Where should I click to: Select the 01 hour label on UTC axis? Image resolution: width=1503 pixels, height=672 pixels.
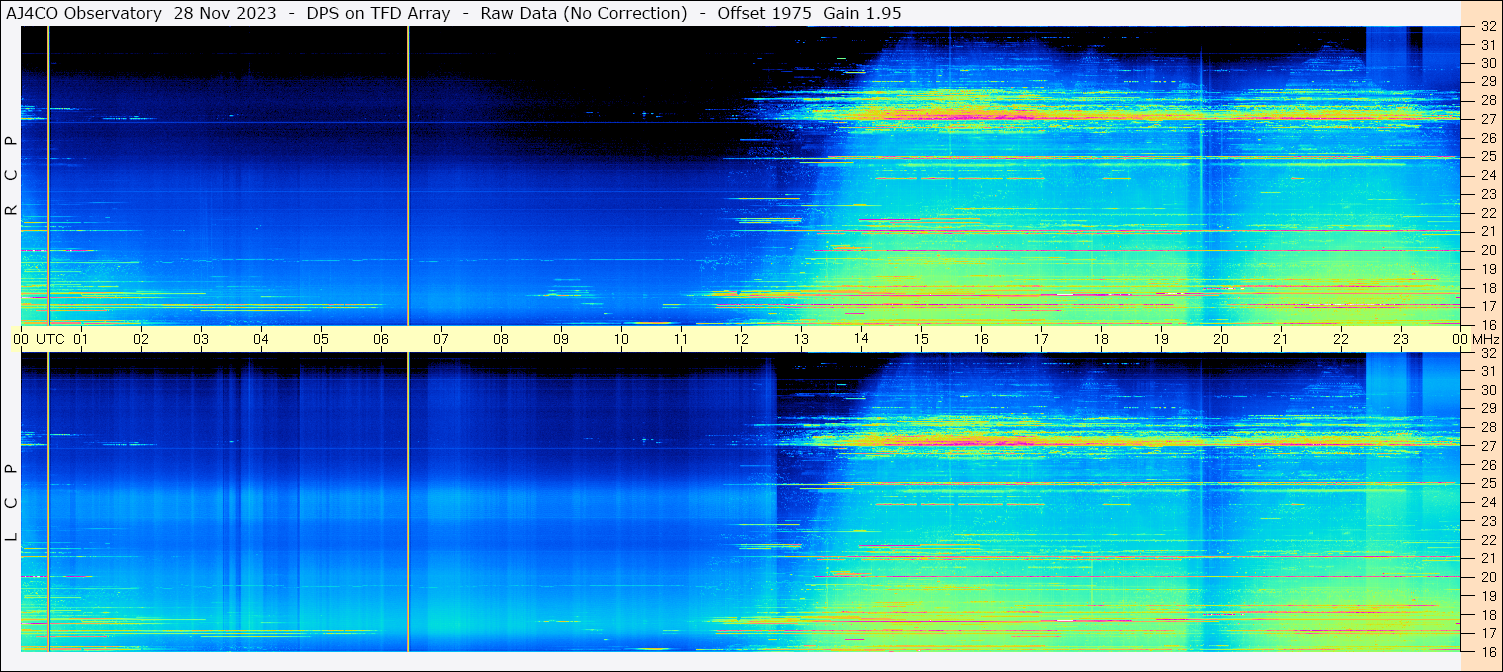click(x=81, y=339)
